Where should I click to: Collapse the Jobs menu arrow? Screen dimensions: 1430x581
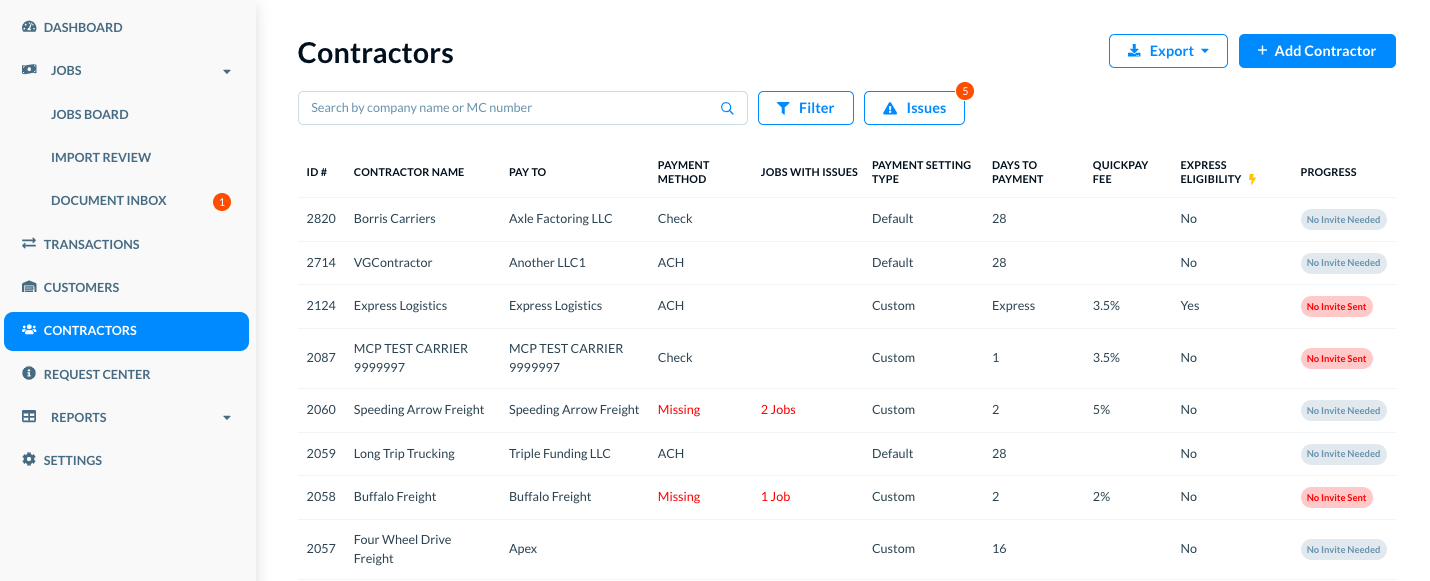coord(227,72)
